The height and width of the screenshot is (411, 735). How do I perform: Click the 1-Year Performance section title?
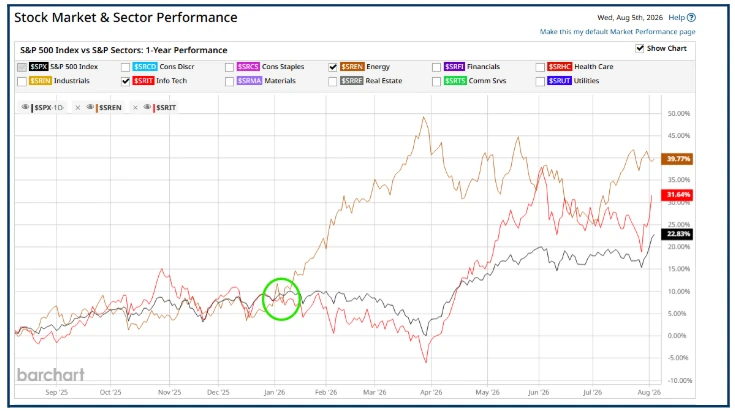tap(124, 50)
